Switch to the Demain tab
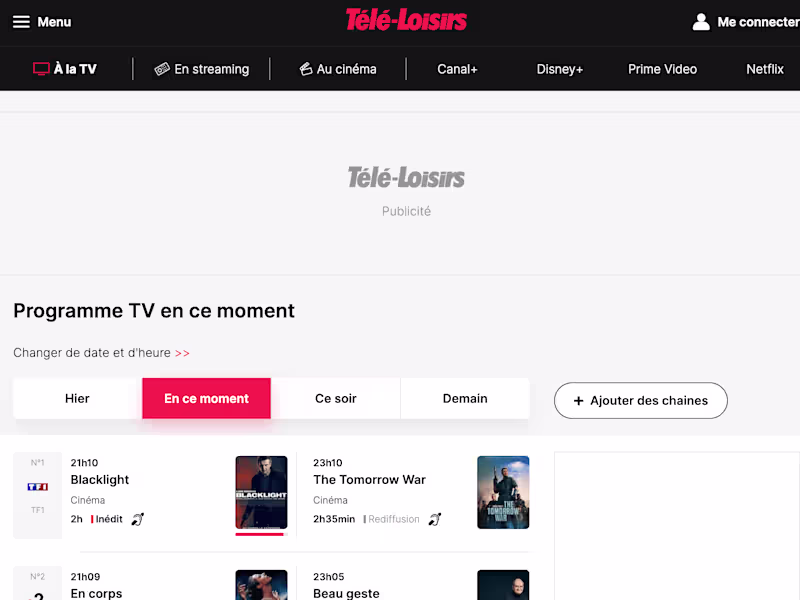 click(465, 398)
